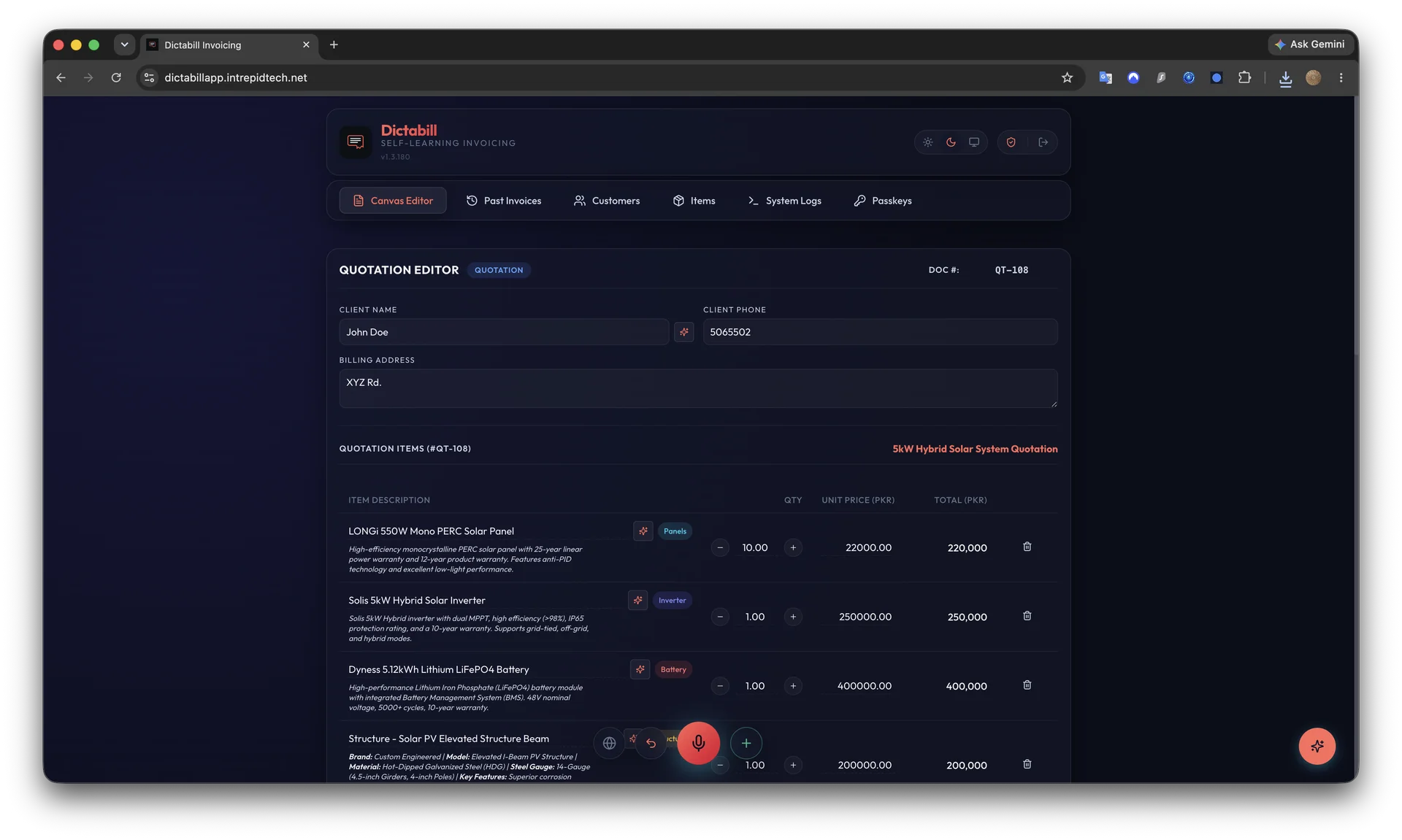The width and height of the screenshot is (1402, 840).
Task: Edit unit price 22000.00
Action: point(868,547)
